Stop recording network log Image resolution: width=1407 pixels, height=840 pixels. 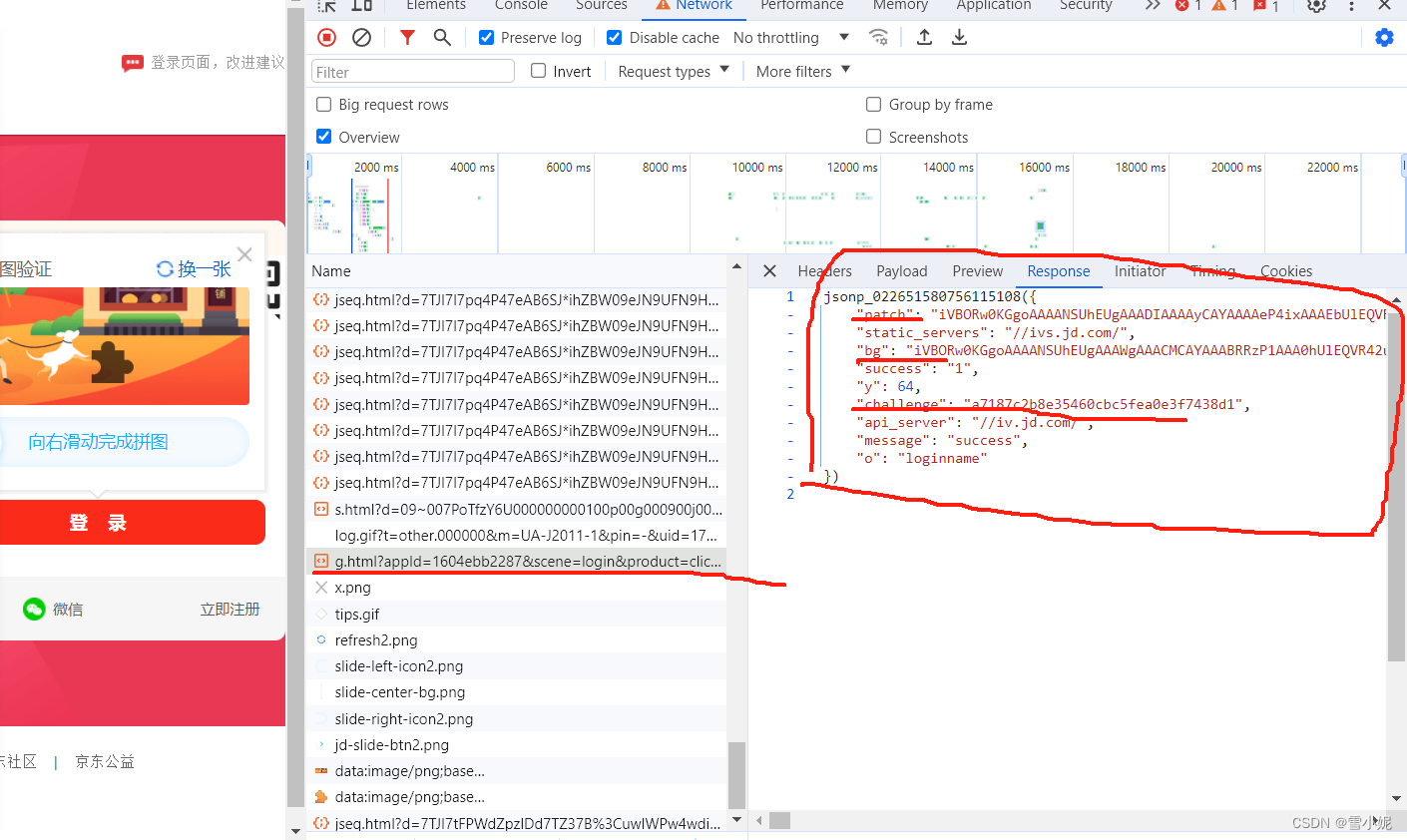[326, 37]
